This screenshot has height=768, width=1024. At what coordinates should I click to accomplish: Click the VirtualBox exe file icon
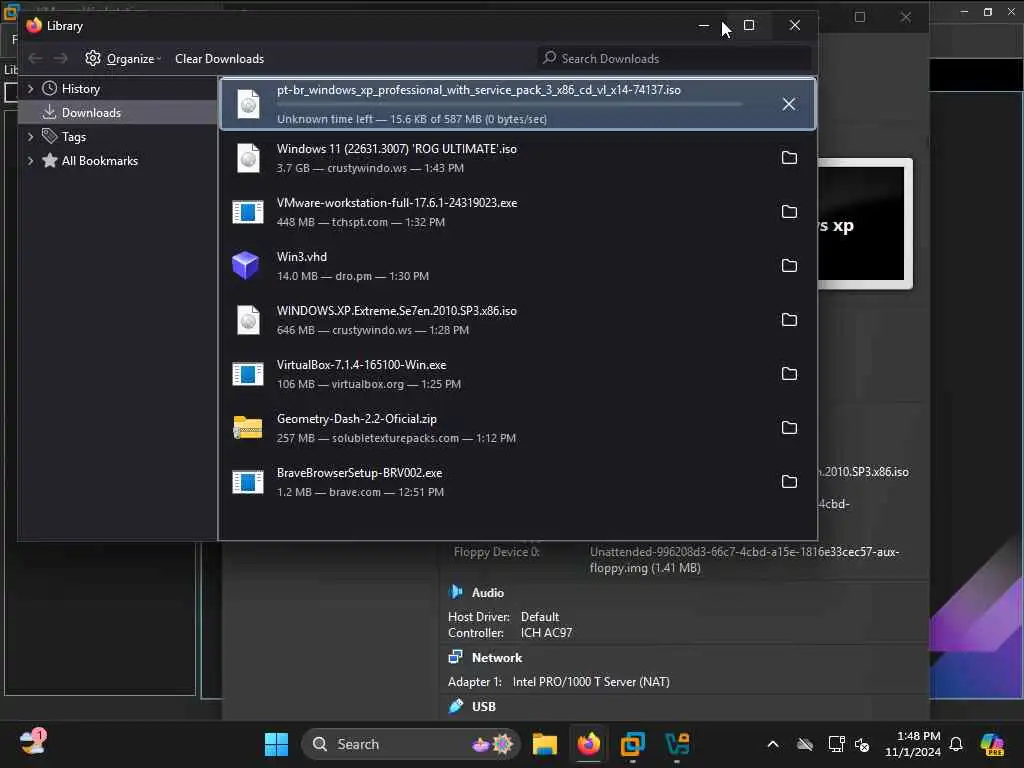pyautogui.click(x=248, y=374)
